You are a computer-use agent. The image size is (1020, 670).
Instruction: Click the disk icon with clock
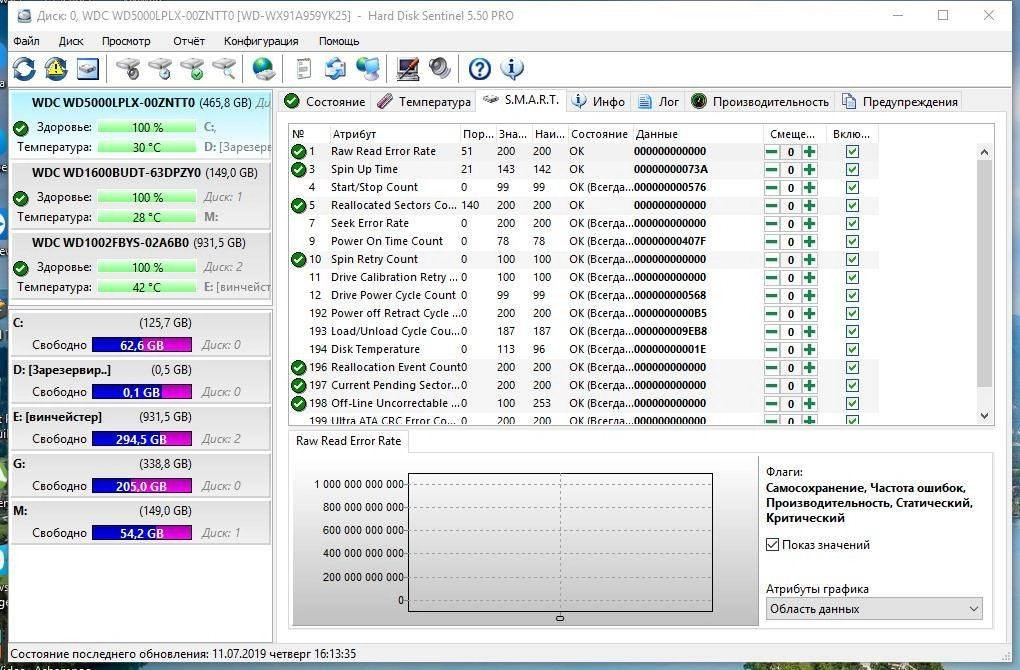click(160, 68)
